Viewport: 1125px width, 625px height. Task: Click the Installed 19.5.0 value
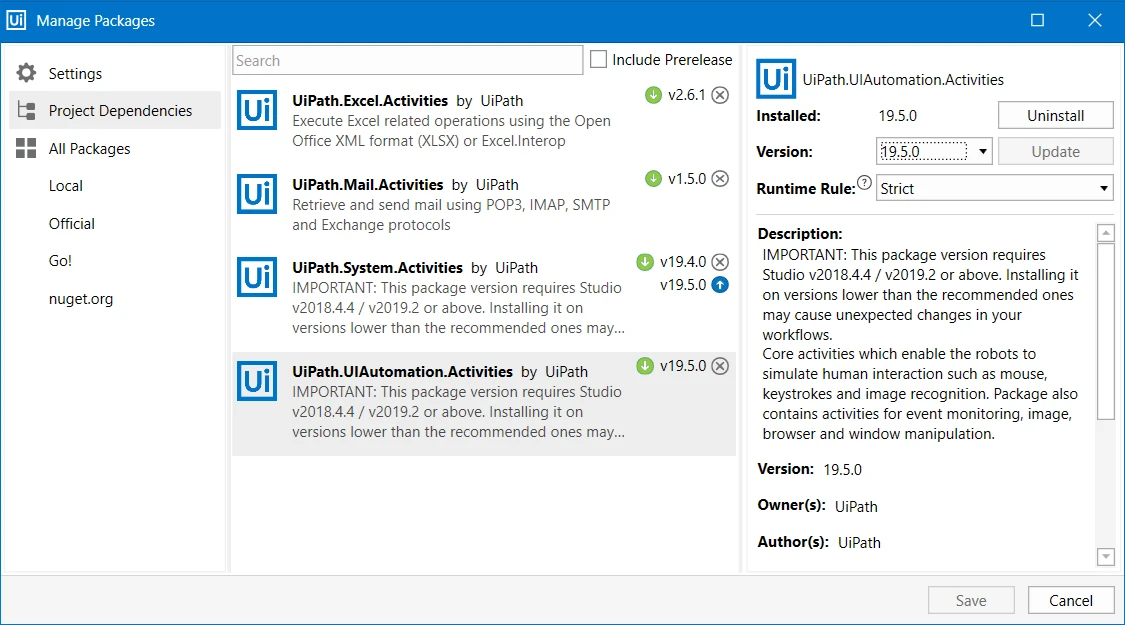(x=898, y=116)
